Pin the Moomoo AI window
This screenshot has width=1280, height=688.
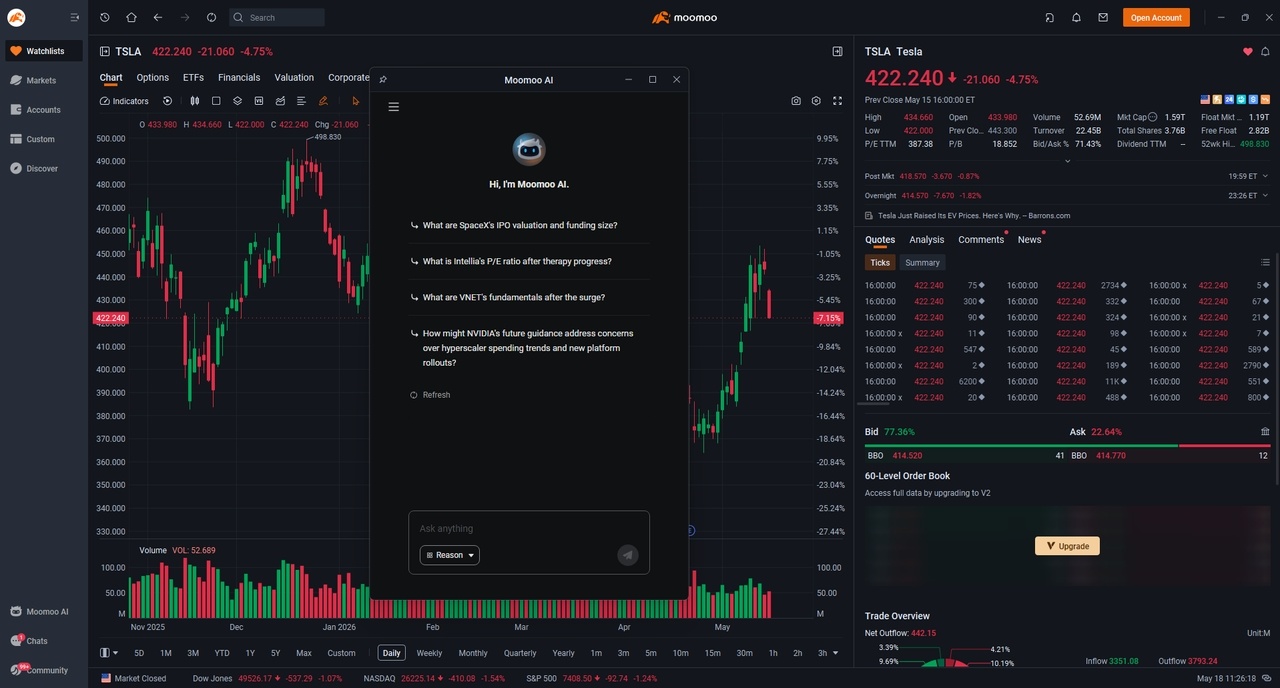click(x=383, y=80)
